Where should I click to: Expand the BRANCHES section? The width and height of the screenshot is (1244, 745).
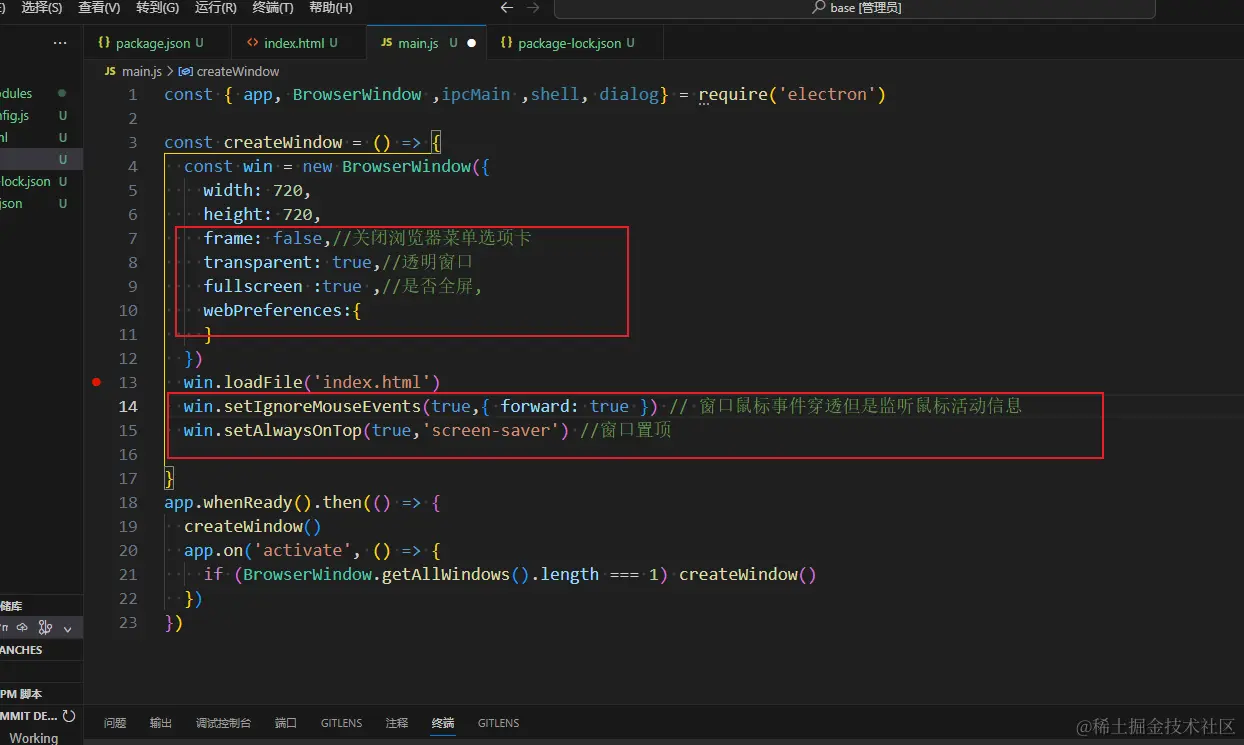tap(41, 650)
